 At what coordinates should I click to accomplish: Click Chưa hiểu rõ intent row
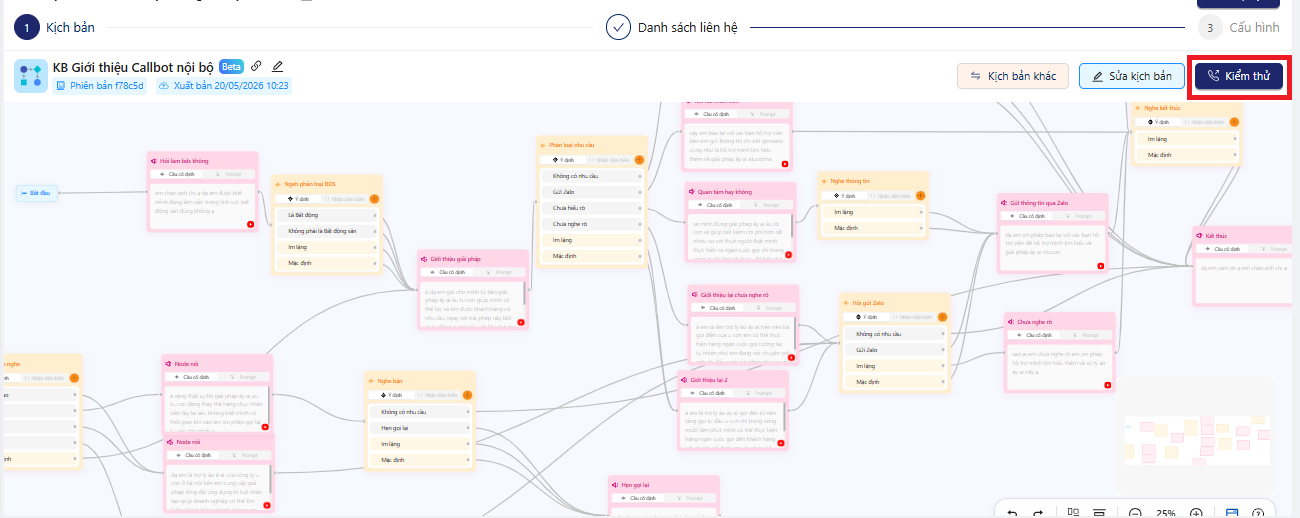590,208
